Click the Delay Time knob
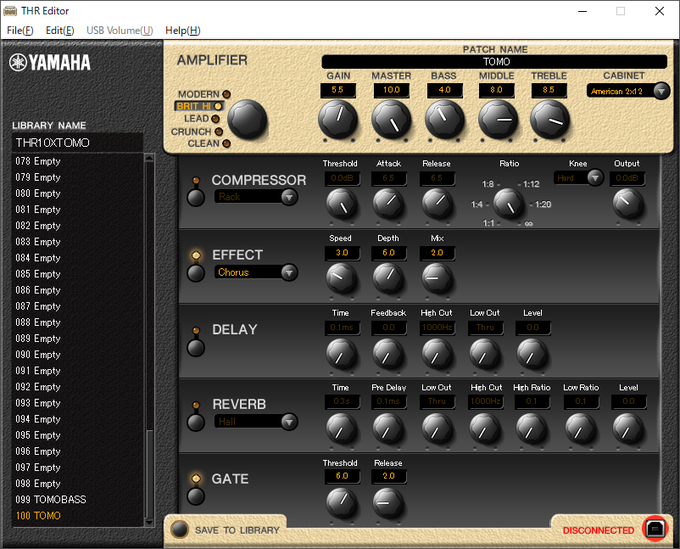 click(x=341, y=353)
